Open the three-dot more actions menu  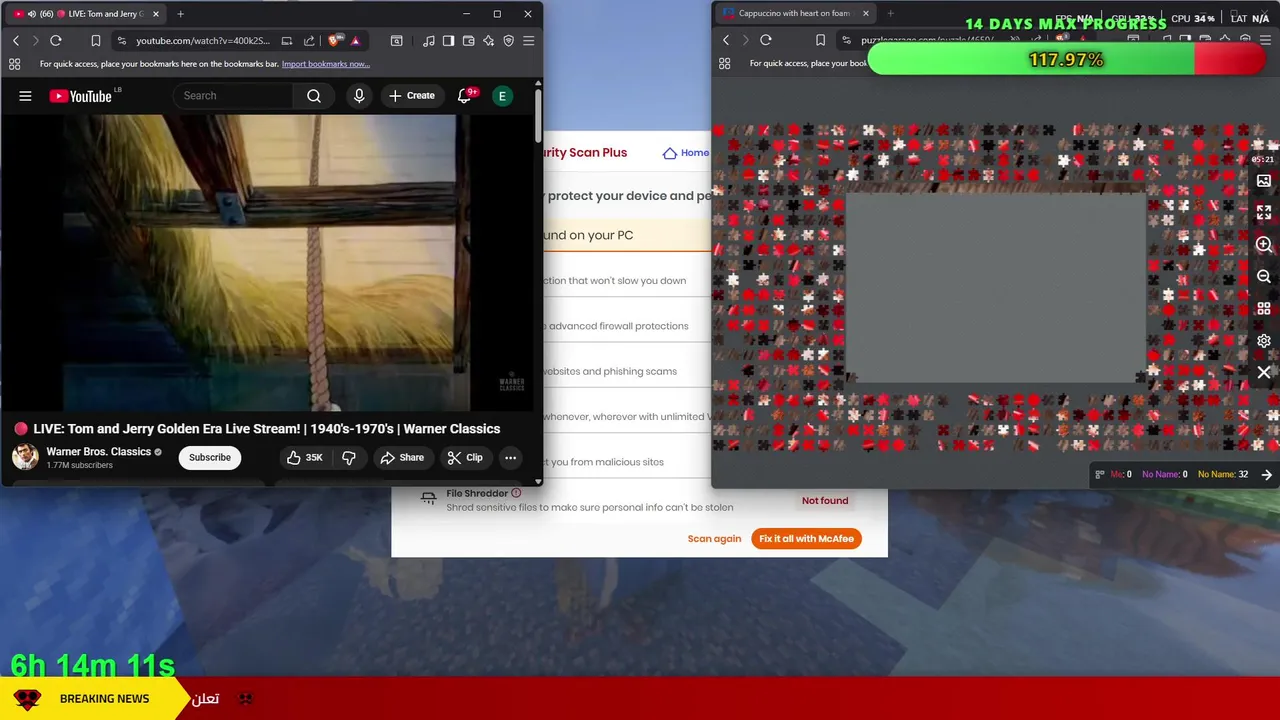point(510,458)
